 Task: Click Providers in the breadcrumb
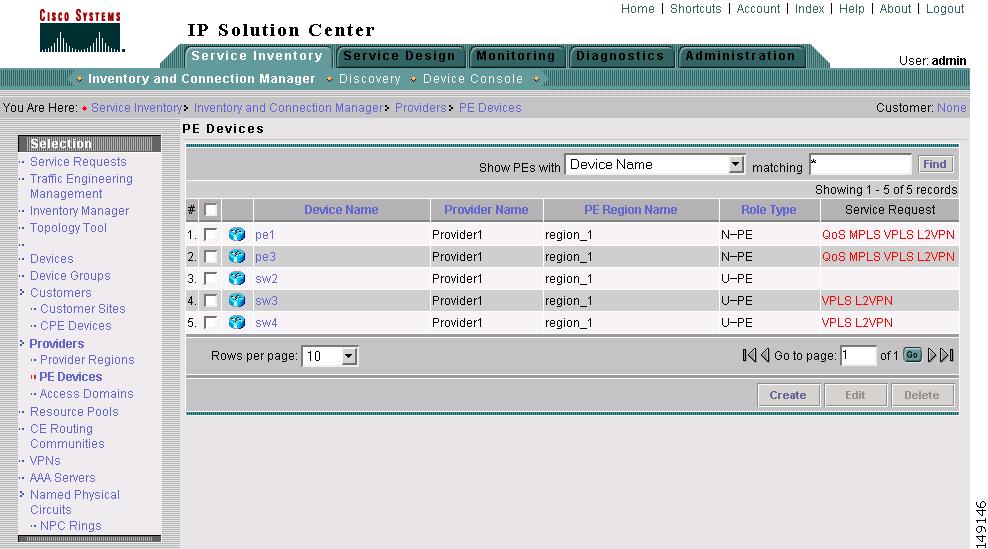(421, 108)
